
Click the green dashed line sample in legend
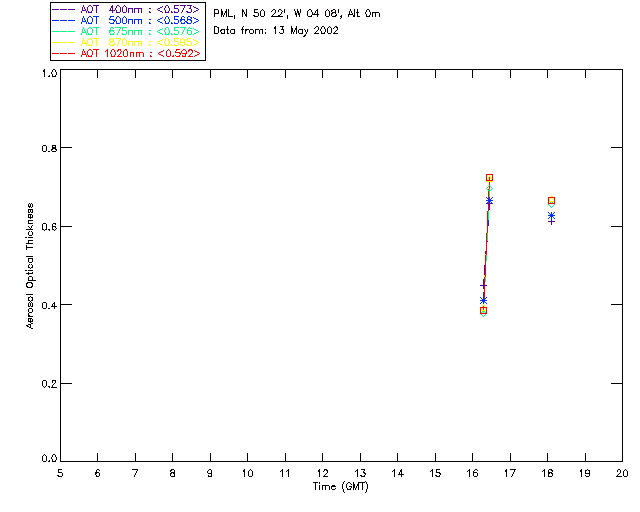pyautogui.click(x=64, y=31)
